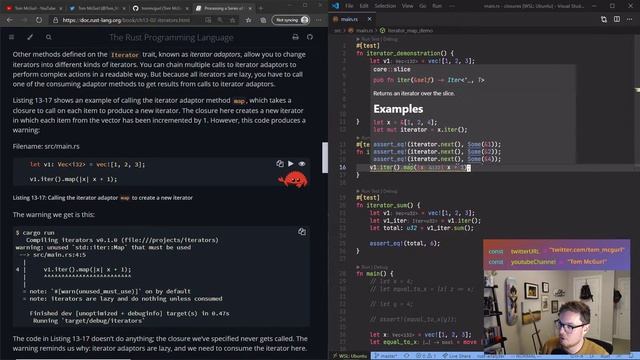This screenshot has width=640, height=360.
Task: Click the master branch status item
Action: (x=386, y=356)
